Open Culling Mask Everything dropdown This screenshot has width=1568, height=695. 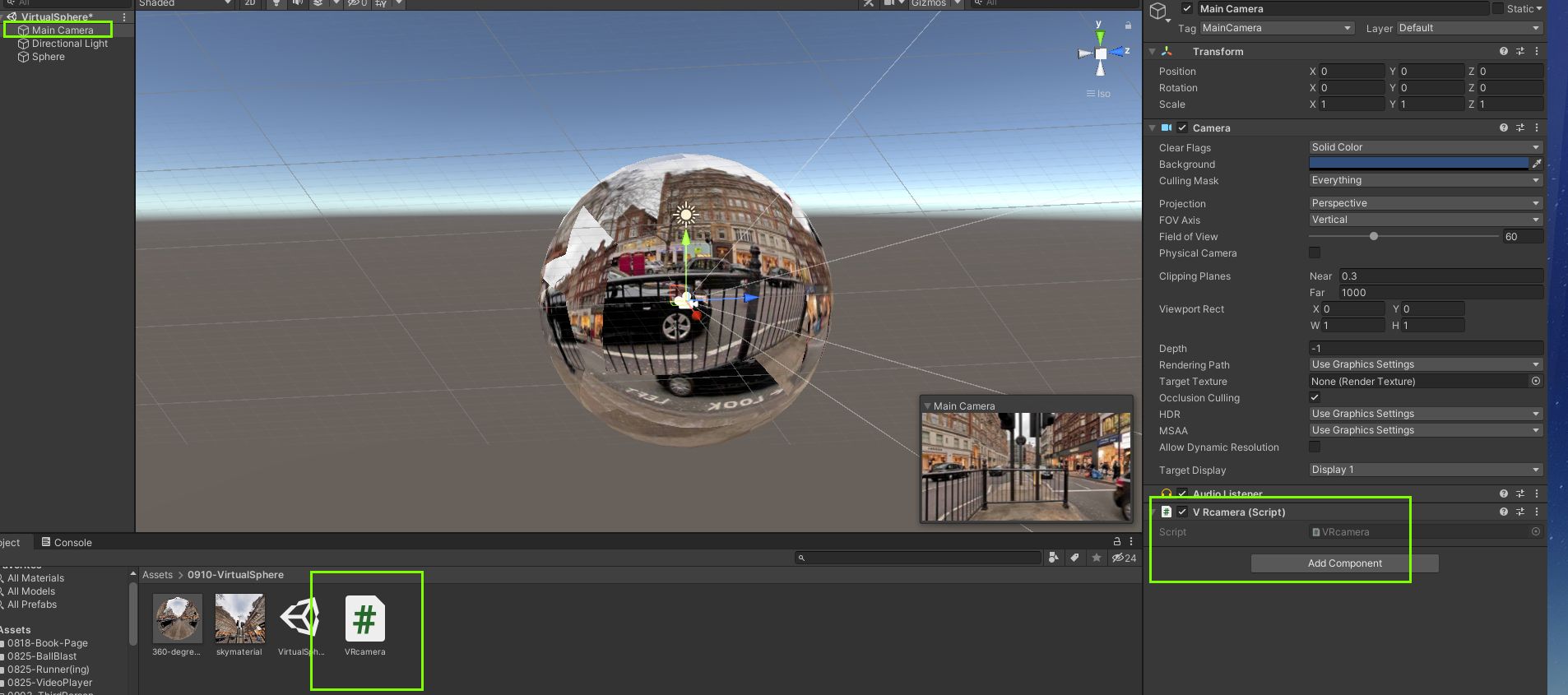(x=1426, y=180)
